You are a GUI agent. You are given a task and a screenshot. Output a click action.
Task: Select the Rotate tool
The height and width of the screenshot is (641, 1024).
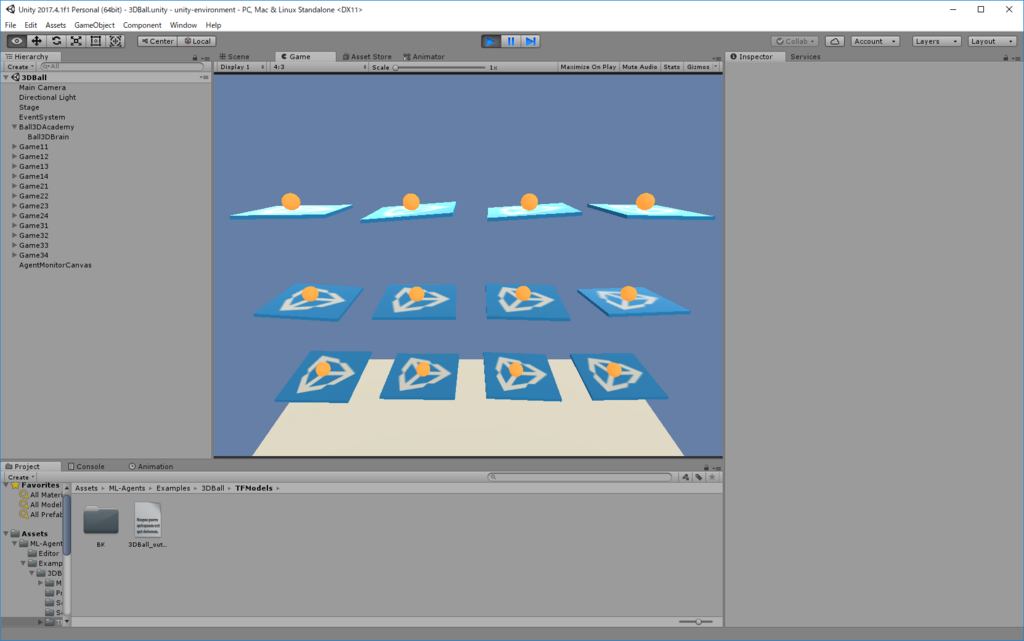tap(56, 41)
